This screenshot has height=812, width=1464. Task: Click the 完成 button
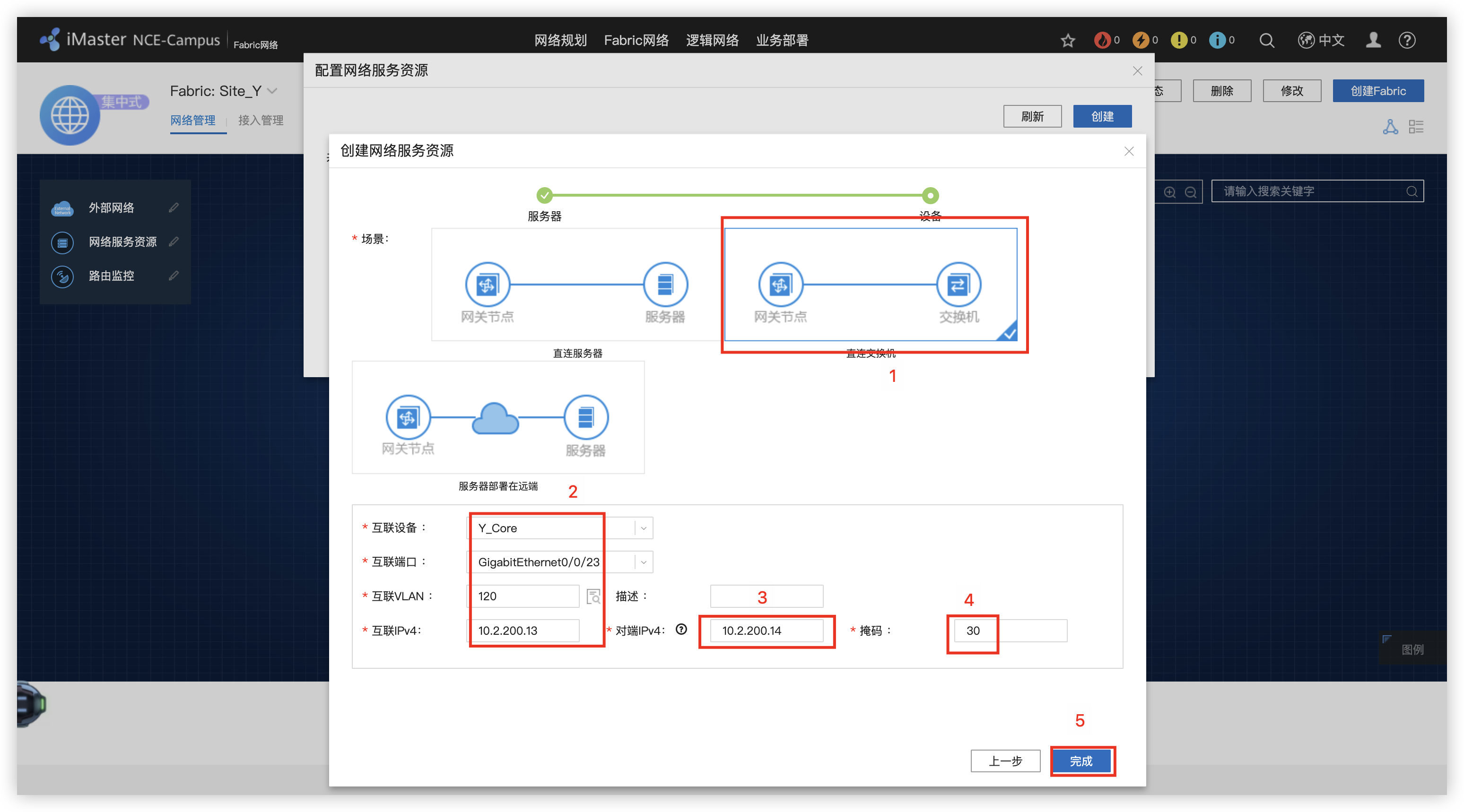pos(1081,761)
